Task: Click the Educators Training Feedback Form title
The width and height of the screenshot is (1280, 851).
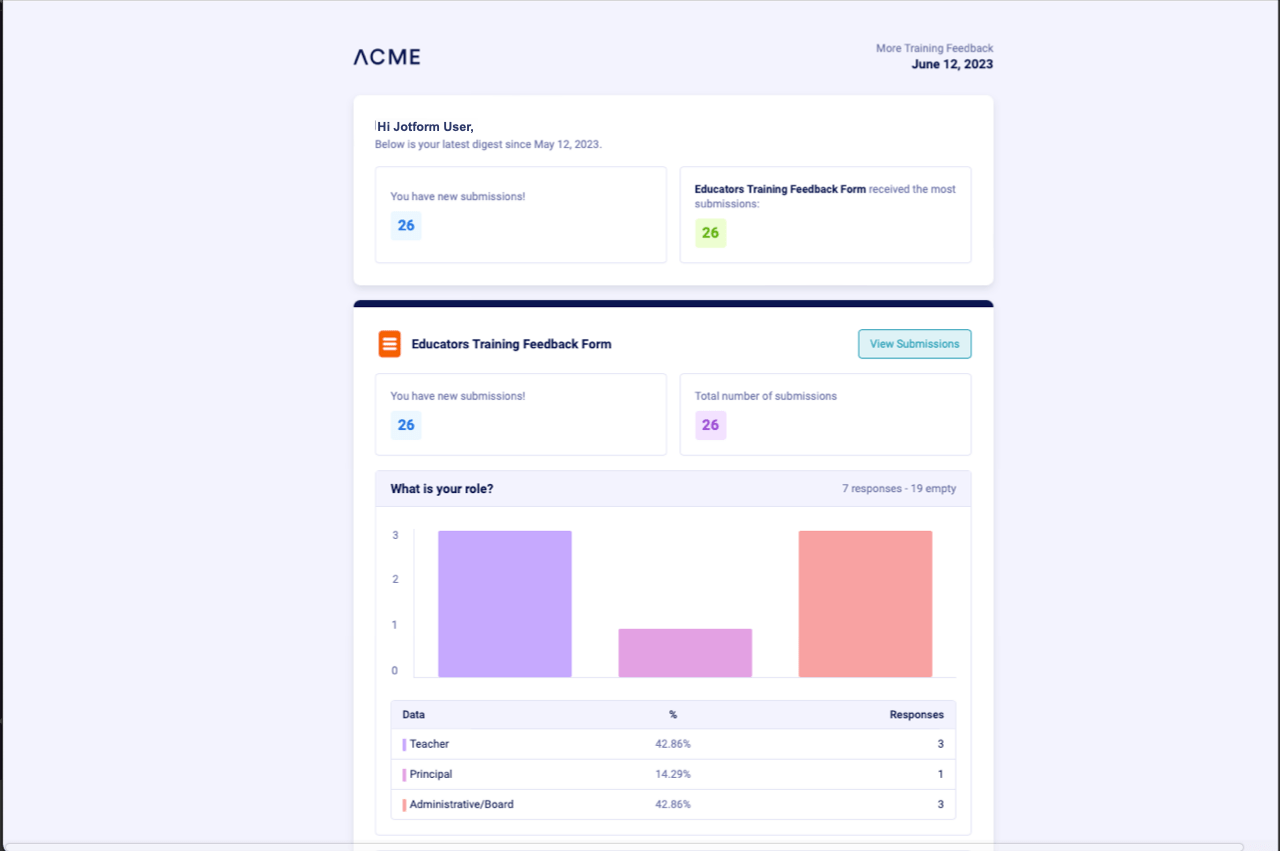Action: click(x=511, y=344)
